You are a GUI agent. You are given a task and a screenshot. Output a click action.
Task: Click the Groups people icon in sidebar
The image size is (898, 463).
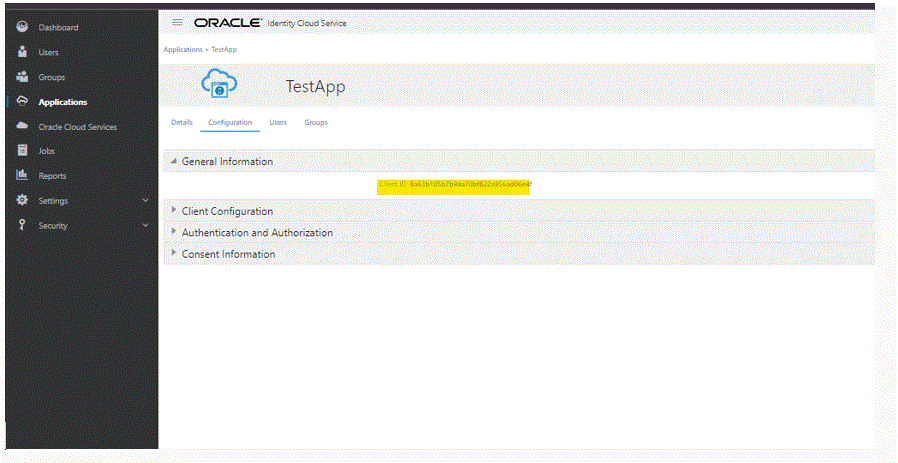coord(22,77)
